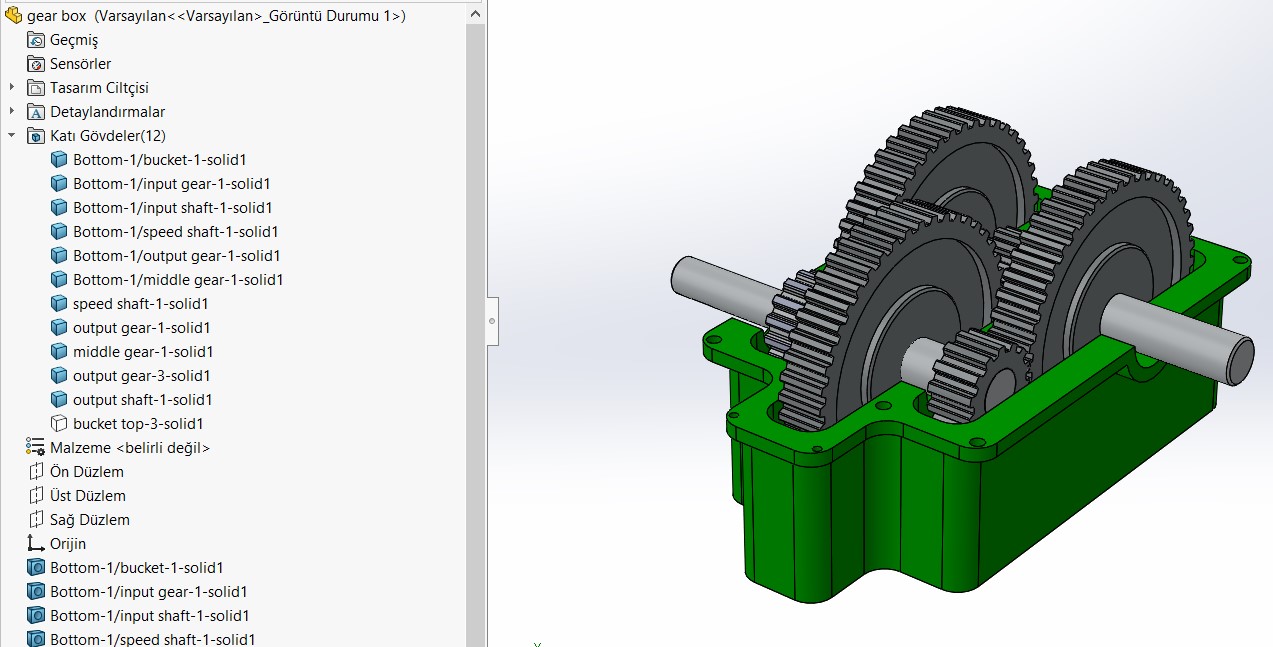1273x647 pixels.
Task: Click the Sağ Düzlem plane icon
Action: click(x=36, y=520)
